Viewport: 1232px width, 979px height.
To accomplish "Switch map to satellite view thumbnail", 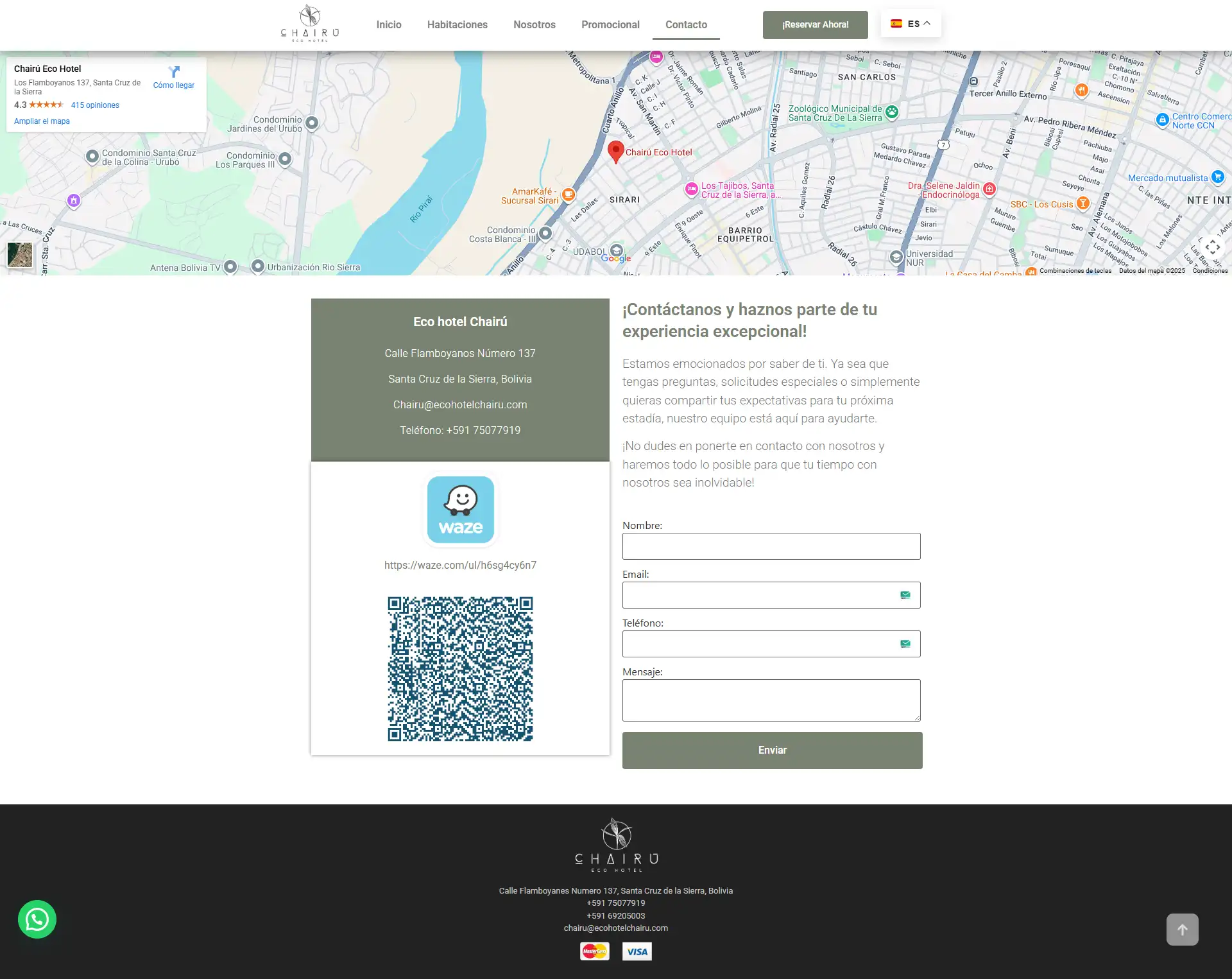I will (20, 255).
